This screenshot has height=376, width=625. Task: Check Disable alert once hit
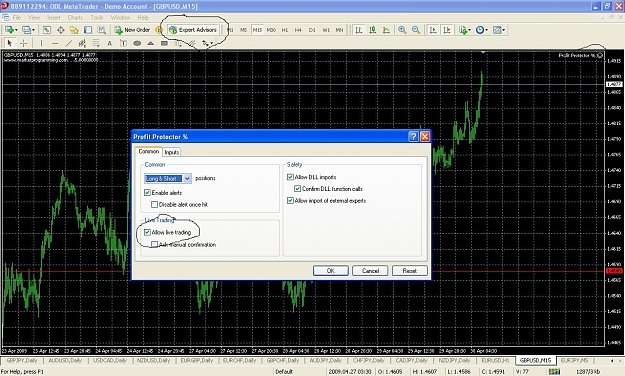pyautogui.click(x=154, y=205)
